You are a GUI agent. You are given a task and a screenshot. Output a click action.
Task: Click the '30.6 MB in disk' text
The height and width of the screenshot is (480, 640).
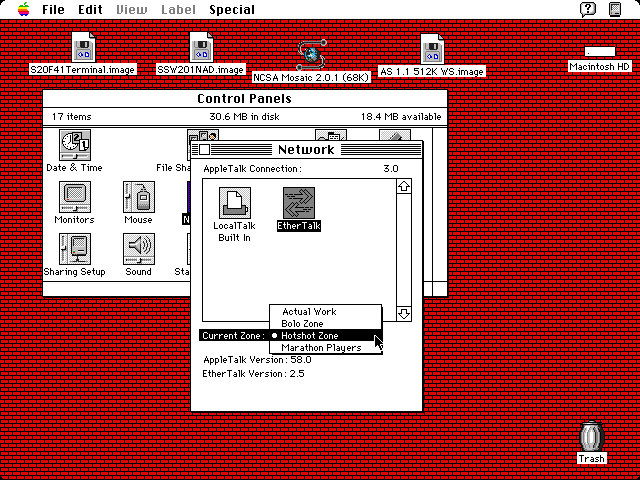point(244,117)
